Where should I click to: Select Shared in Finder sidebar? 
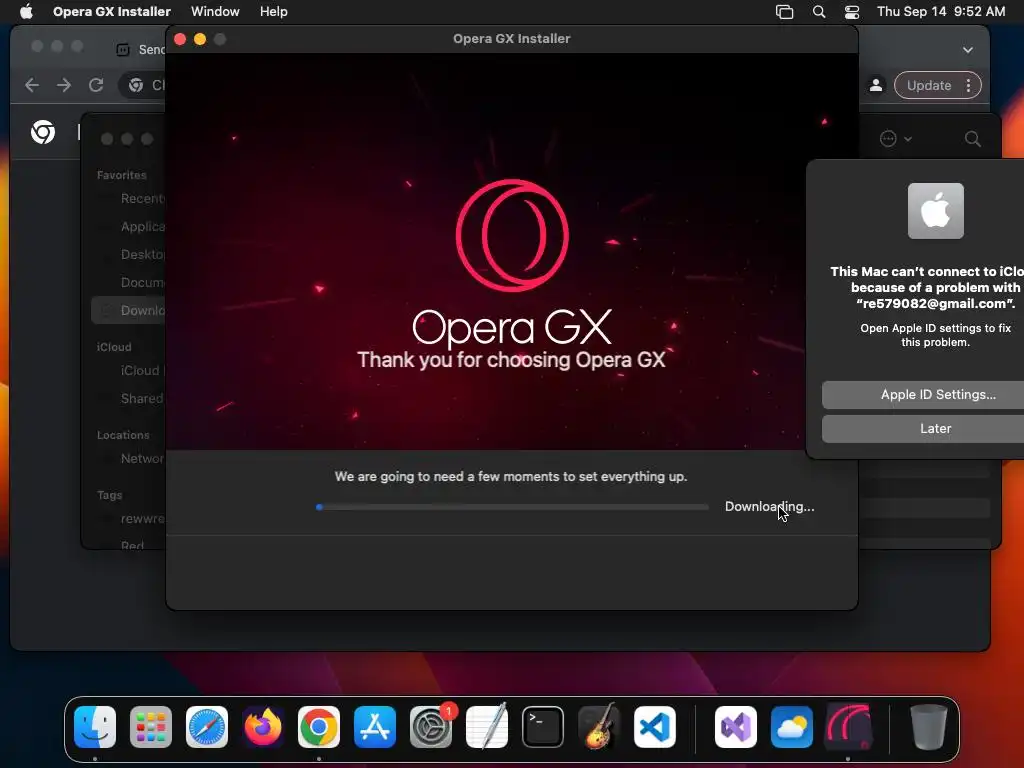[129, 398]
